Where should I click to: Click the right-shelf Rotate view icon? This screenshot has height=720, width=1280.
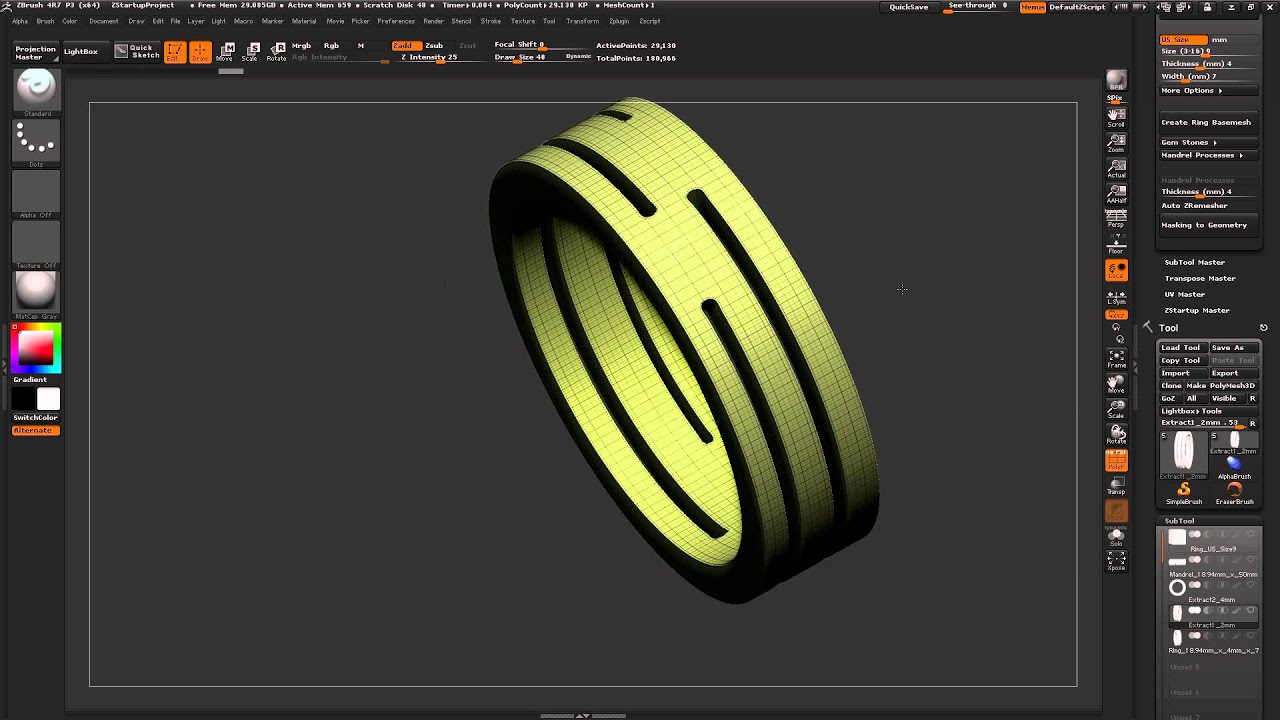pyautogui.click(x=1116, y=433)
